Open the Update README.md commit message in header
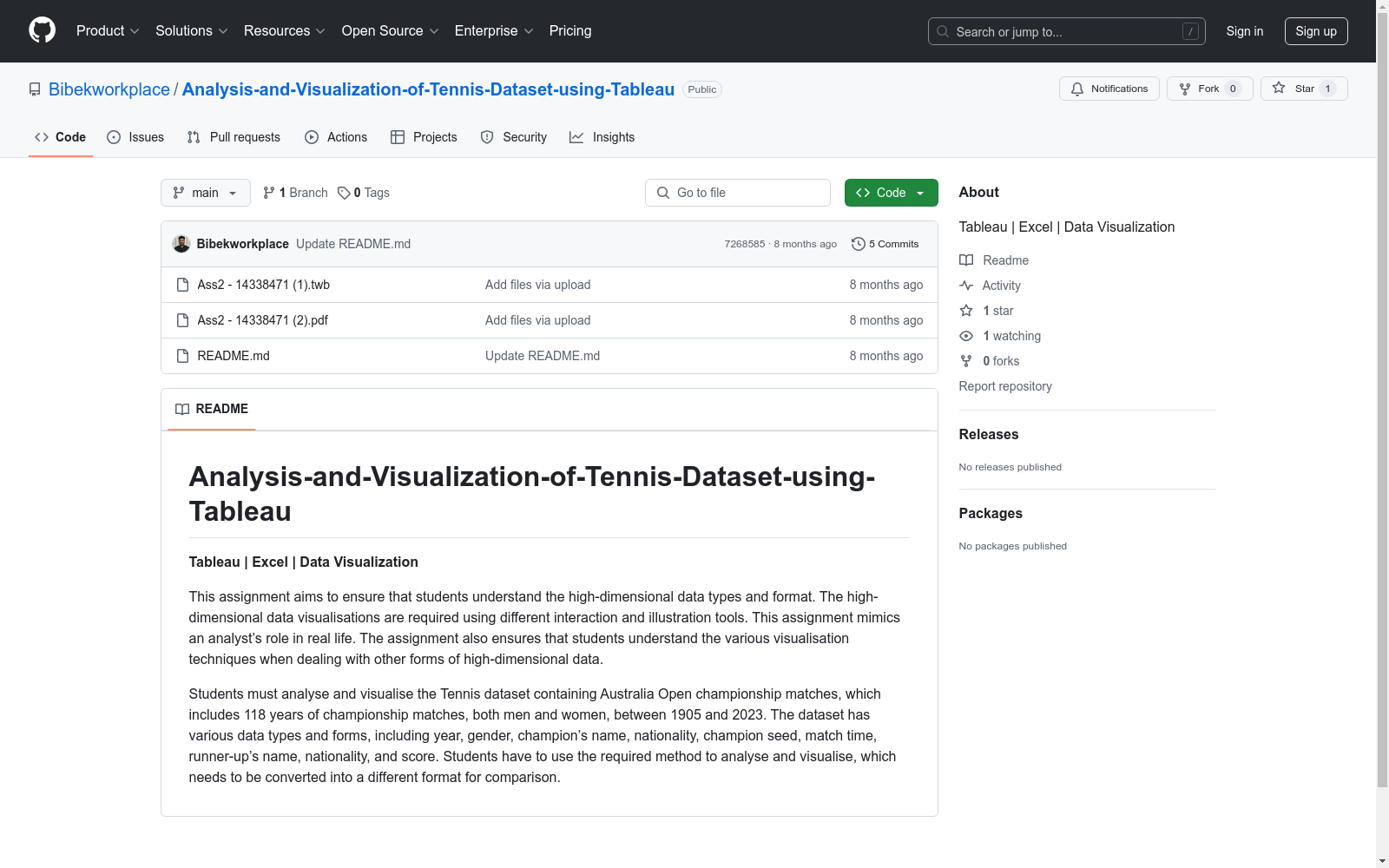Viewport: 1389px width, 868px height. coord(353,244)
